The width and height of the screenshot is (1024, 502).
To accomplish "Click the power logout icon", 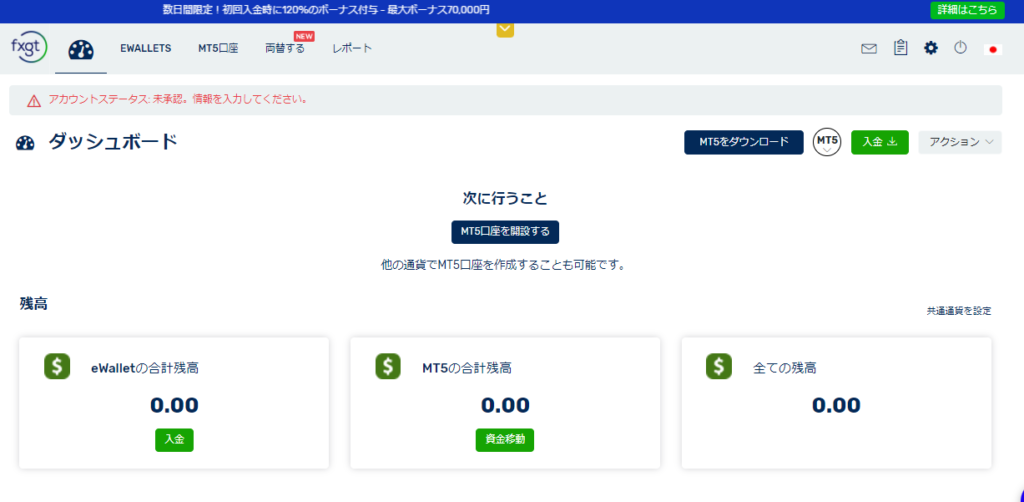I will (960, 48).
